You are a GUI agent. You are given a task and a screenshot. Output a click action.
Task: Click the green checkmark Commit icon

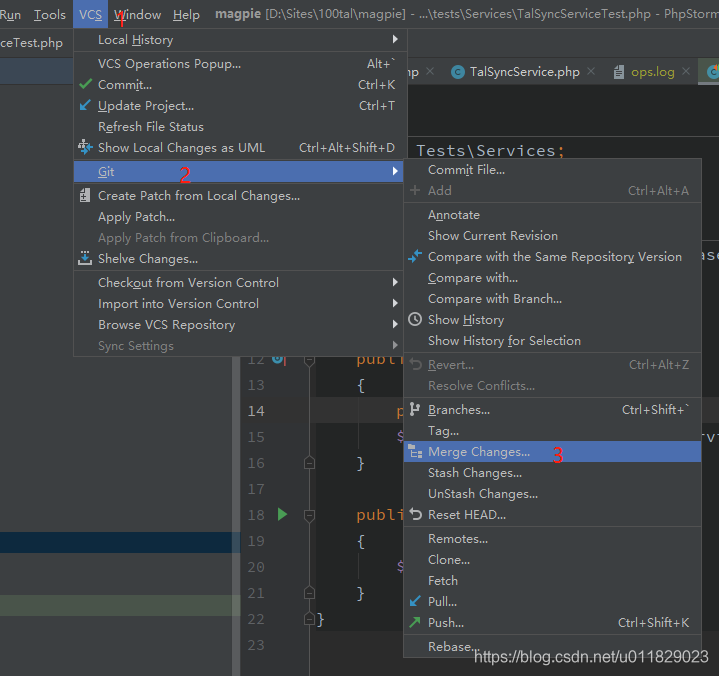[86, 84]
